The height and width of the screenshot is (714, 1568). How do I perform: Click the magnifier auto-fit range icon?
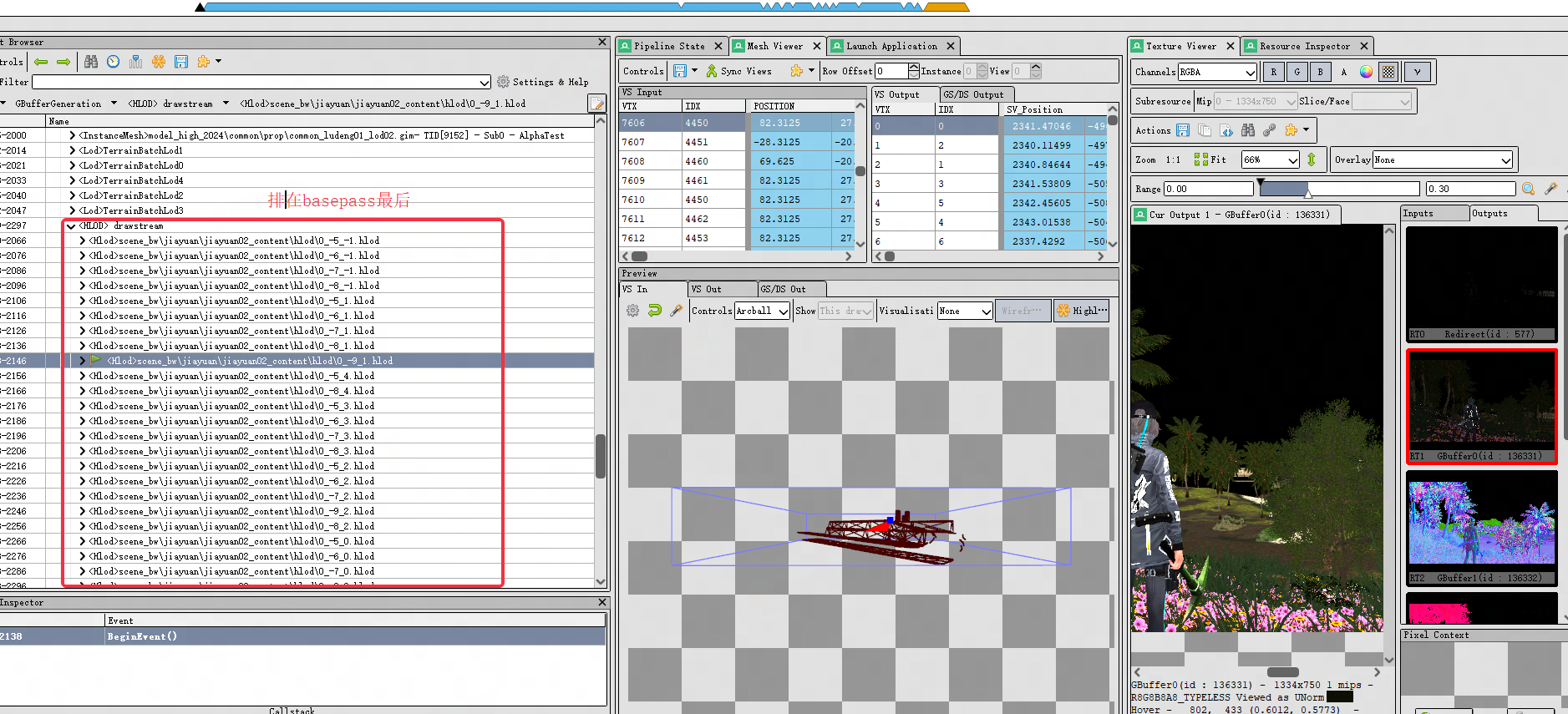[1529, 189]
